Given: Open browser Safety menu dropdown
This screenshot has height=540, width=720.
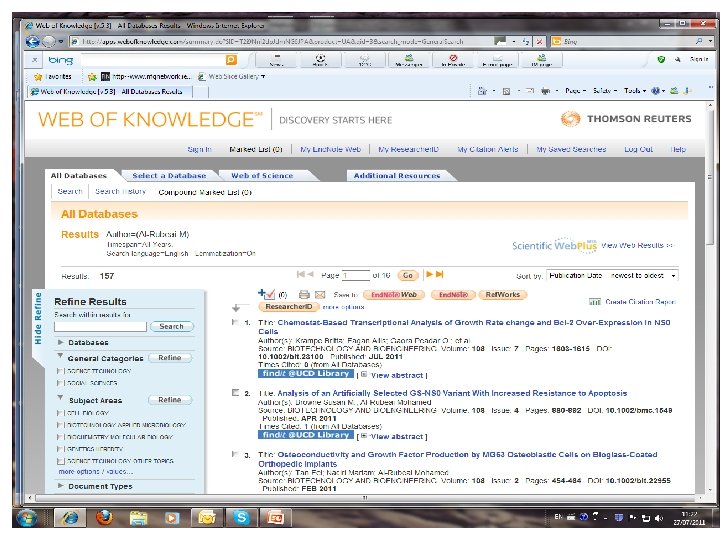Looking at the screenshot, I should click(605, 90).
